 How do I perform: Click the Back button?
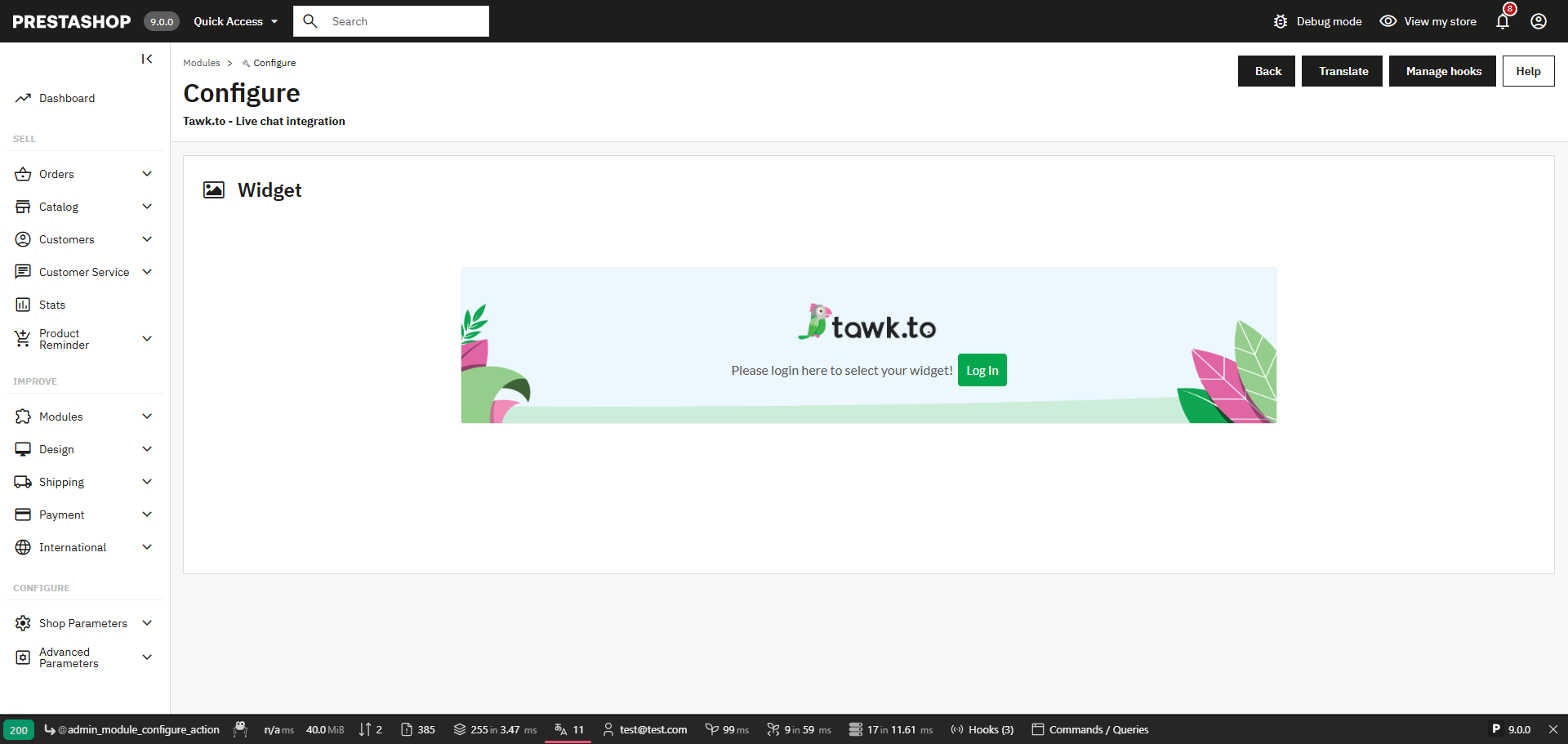pos(1267,71)
